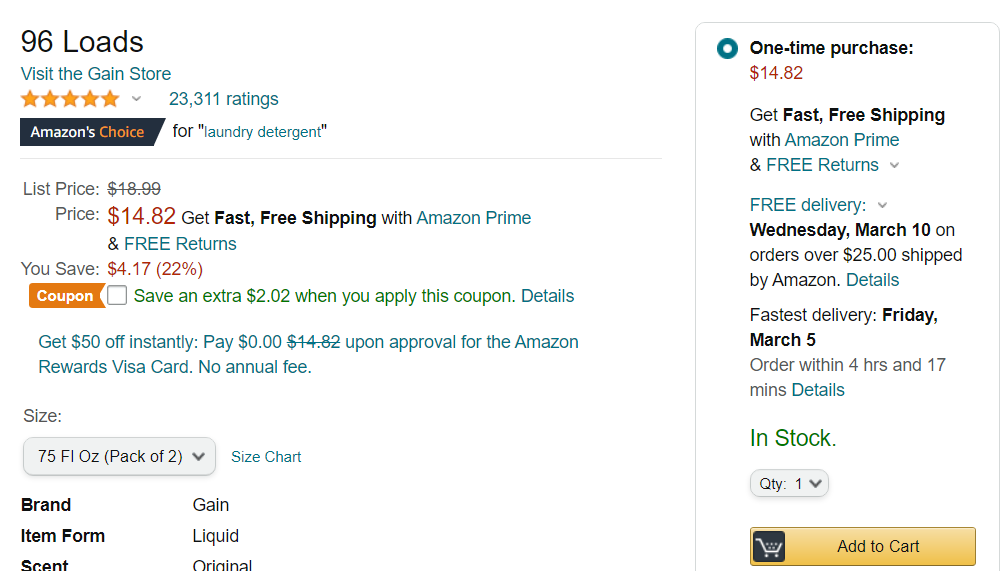
Task: Expand the FREE delivery options chevron
Action: [x=882, y=205]
